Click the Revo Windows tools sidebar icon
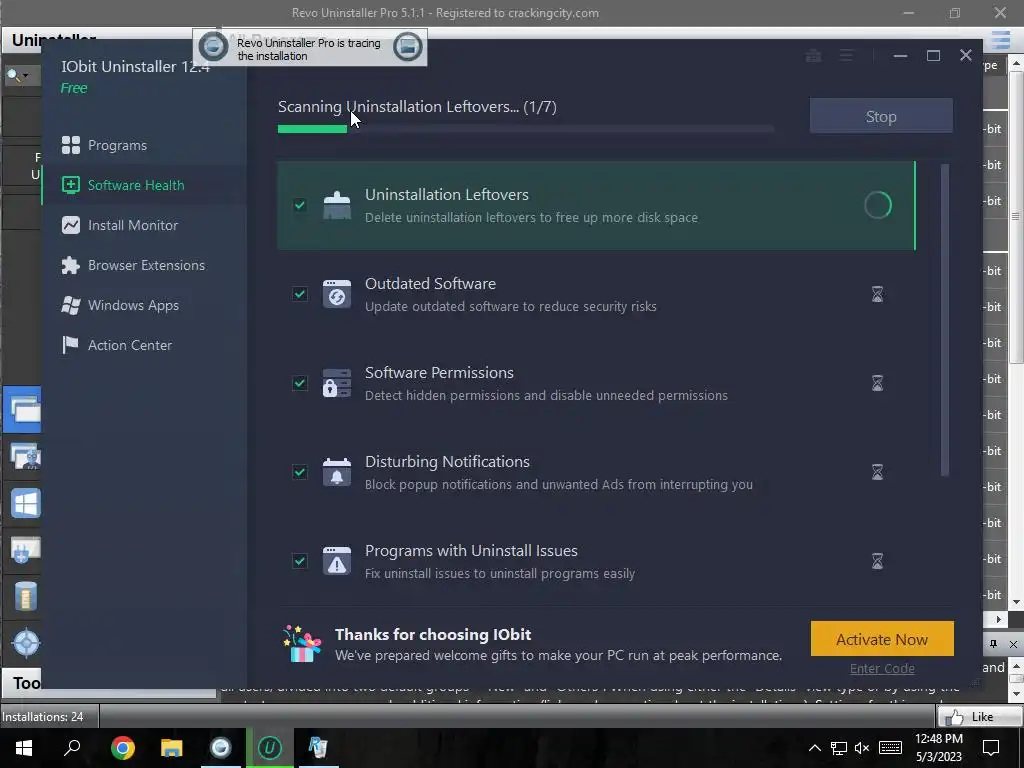 pos(25,504)
